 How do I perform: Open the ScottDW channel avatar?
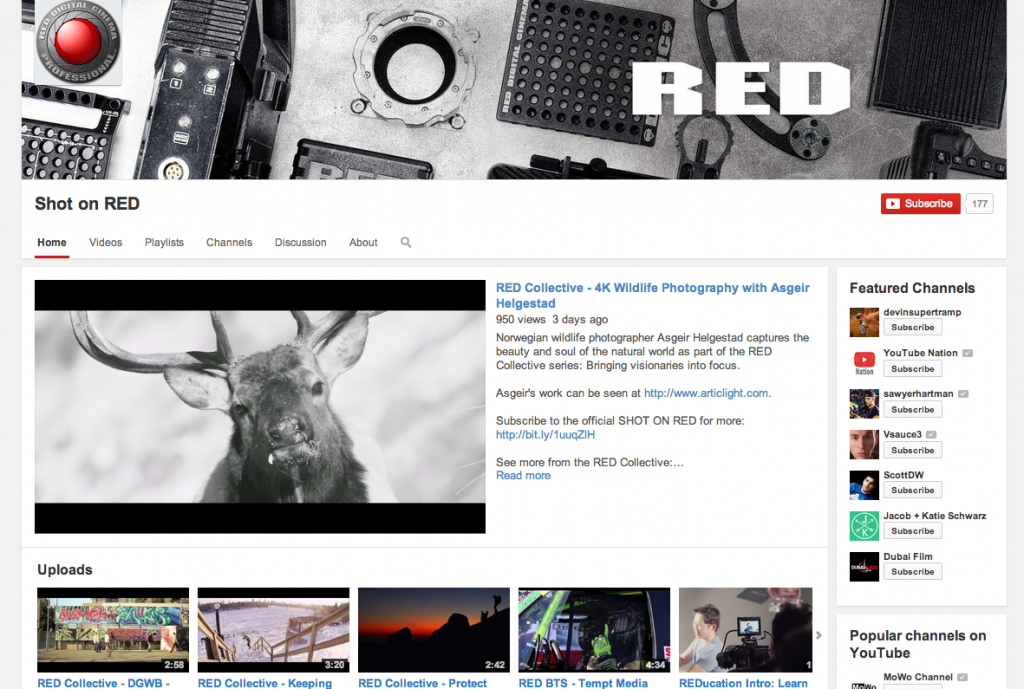point(863,484)
